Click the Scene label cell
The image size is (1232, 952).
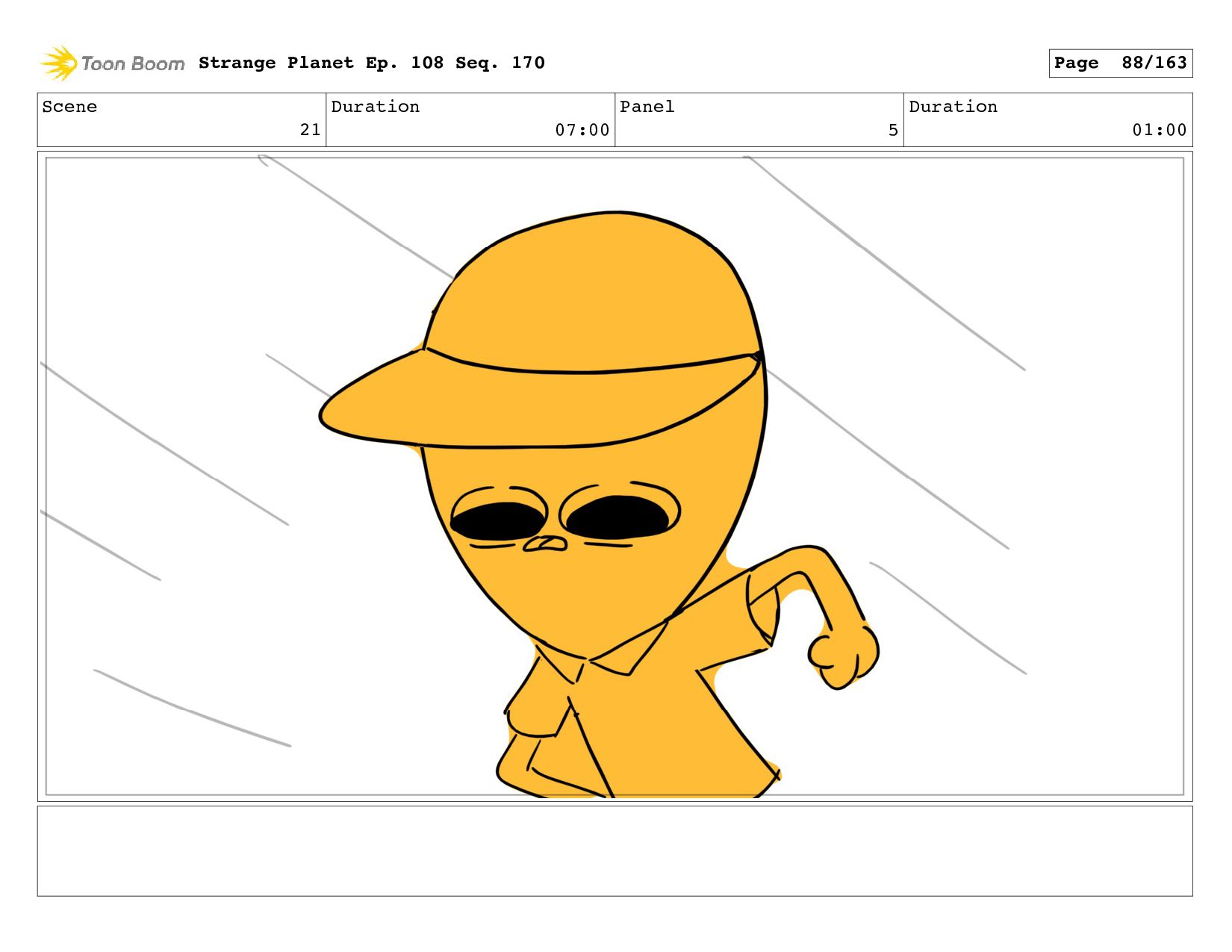coord(181,119)
